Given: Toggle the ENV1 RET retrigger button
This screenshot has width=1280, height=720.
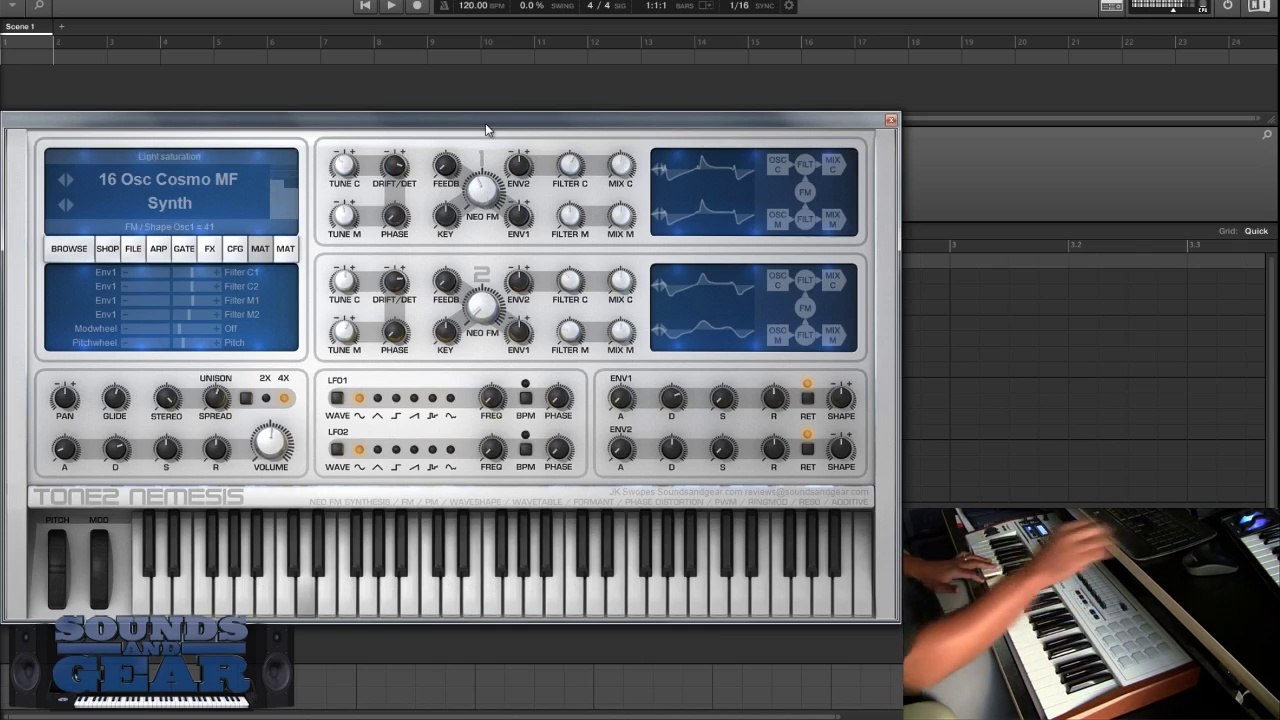Looking at the screenshot, I should 807,399.
